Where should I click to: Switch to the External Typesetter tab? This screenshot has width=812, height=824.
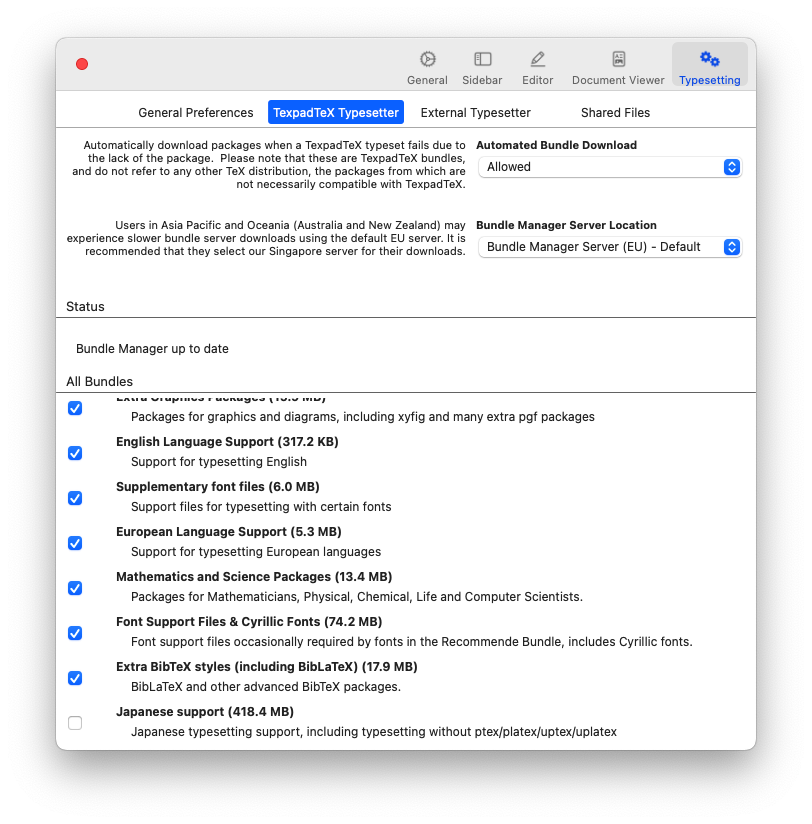point(476,112)
